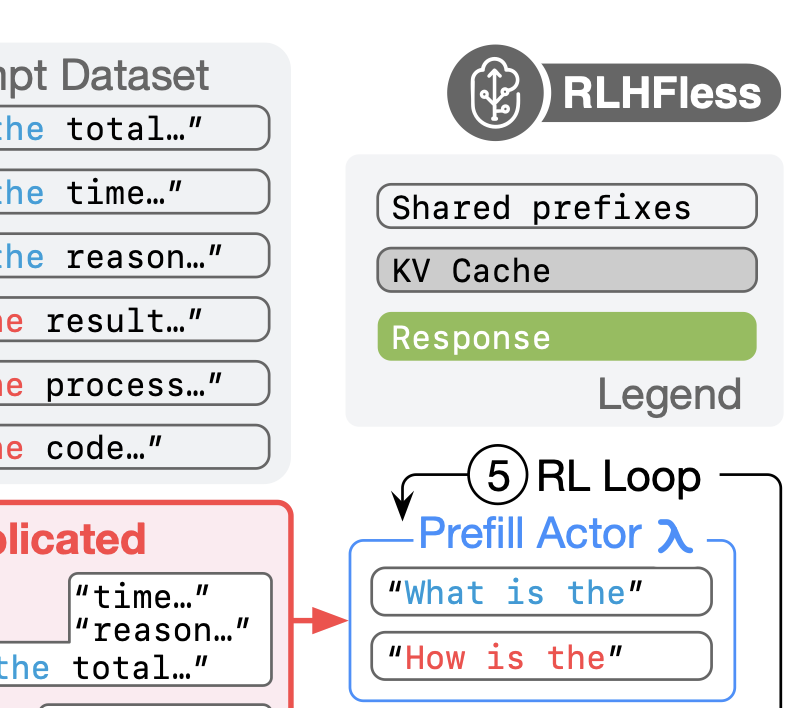Select the "the reason…" prompt row
Viewport: 804px width, 708px height.
click(133, 256)
